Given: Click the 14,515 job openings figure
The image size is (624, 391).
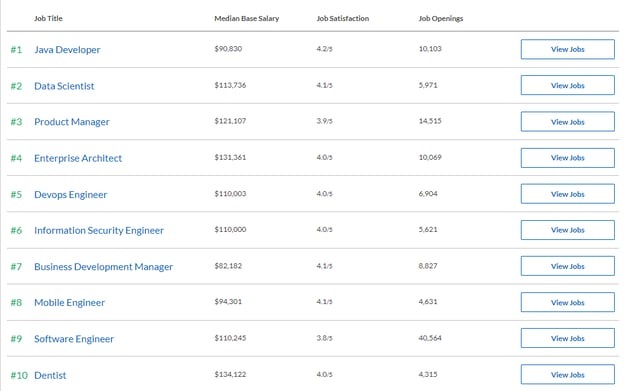Looking at the screenshot, I should [430, 121].
